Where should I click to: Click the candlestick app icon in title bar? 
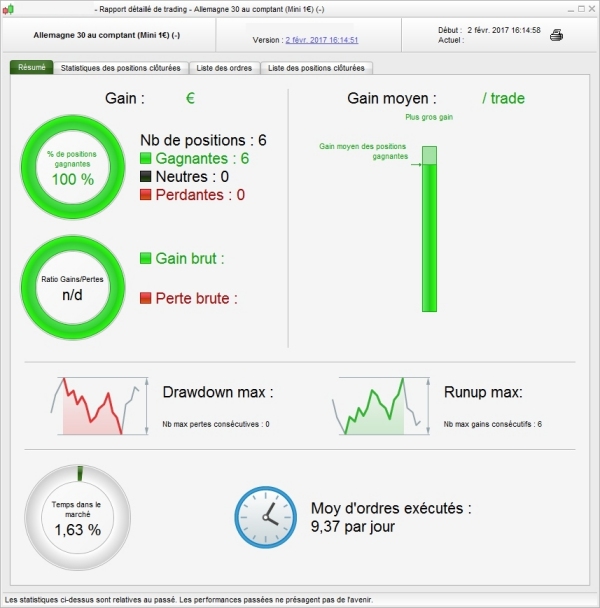tap(8, 9)
